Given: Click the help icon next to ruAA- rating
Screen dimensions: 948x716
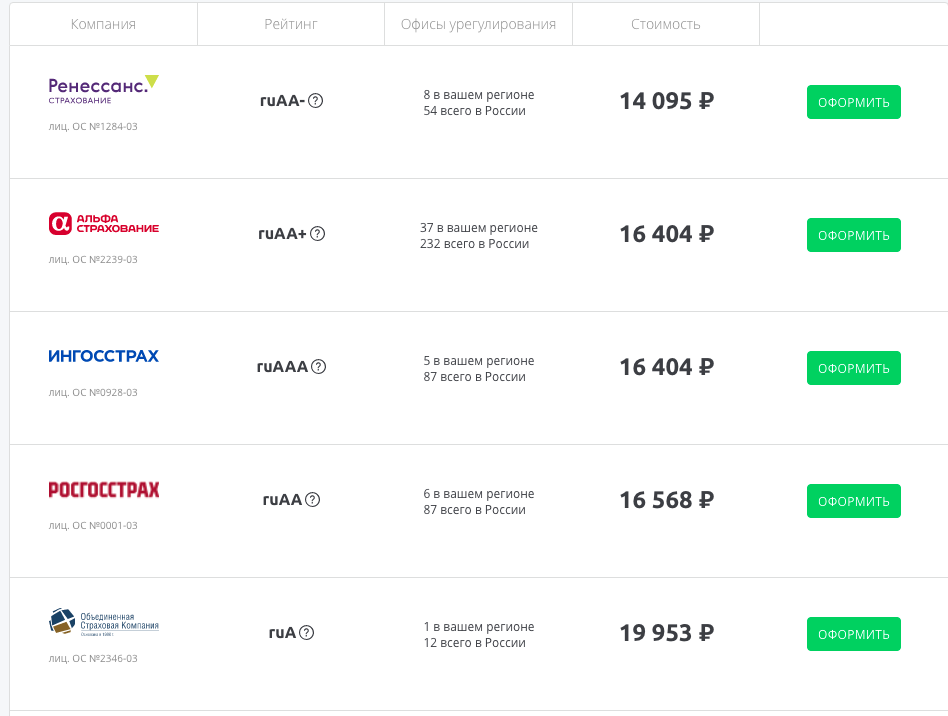Looking at the screenshot, I should click(x=316, y=101).
